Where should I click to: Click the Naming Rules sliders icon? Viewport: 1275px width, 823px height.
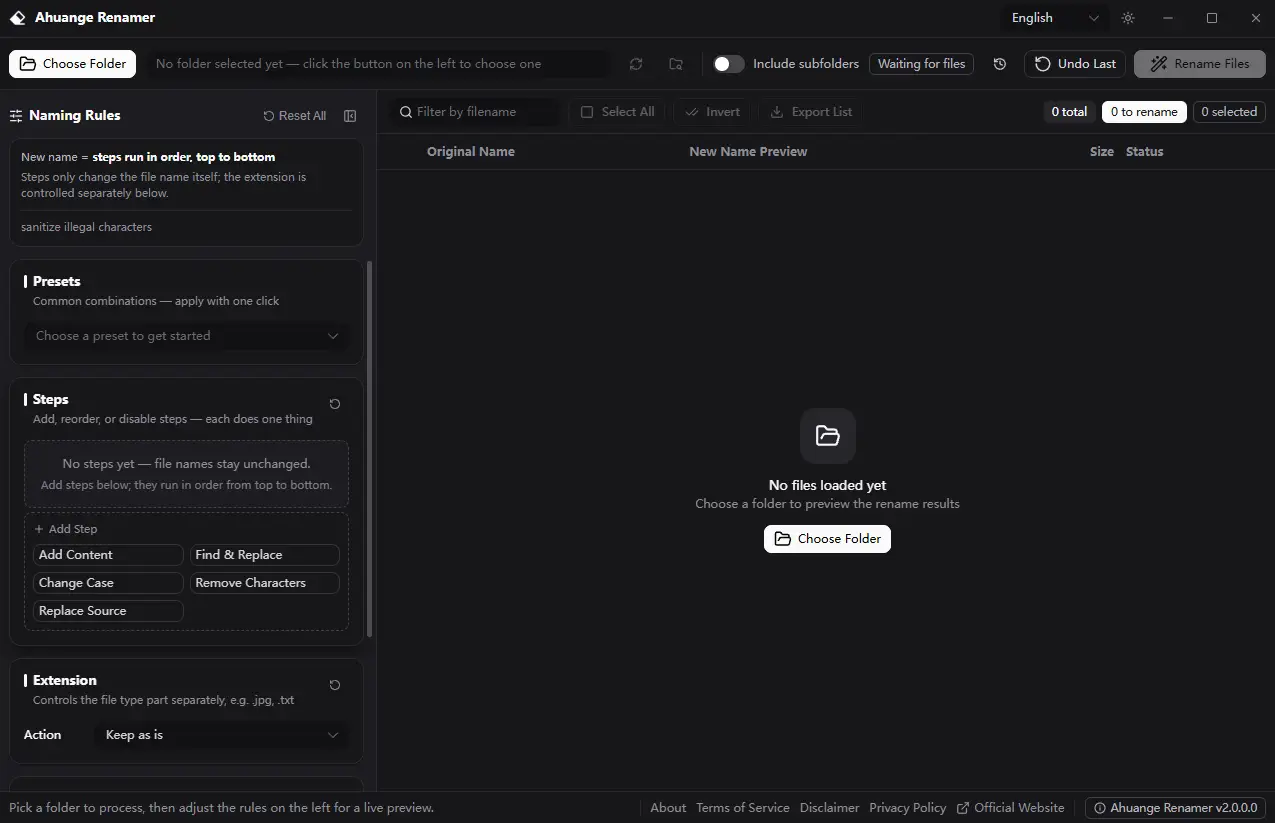(16, 116)
